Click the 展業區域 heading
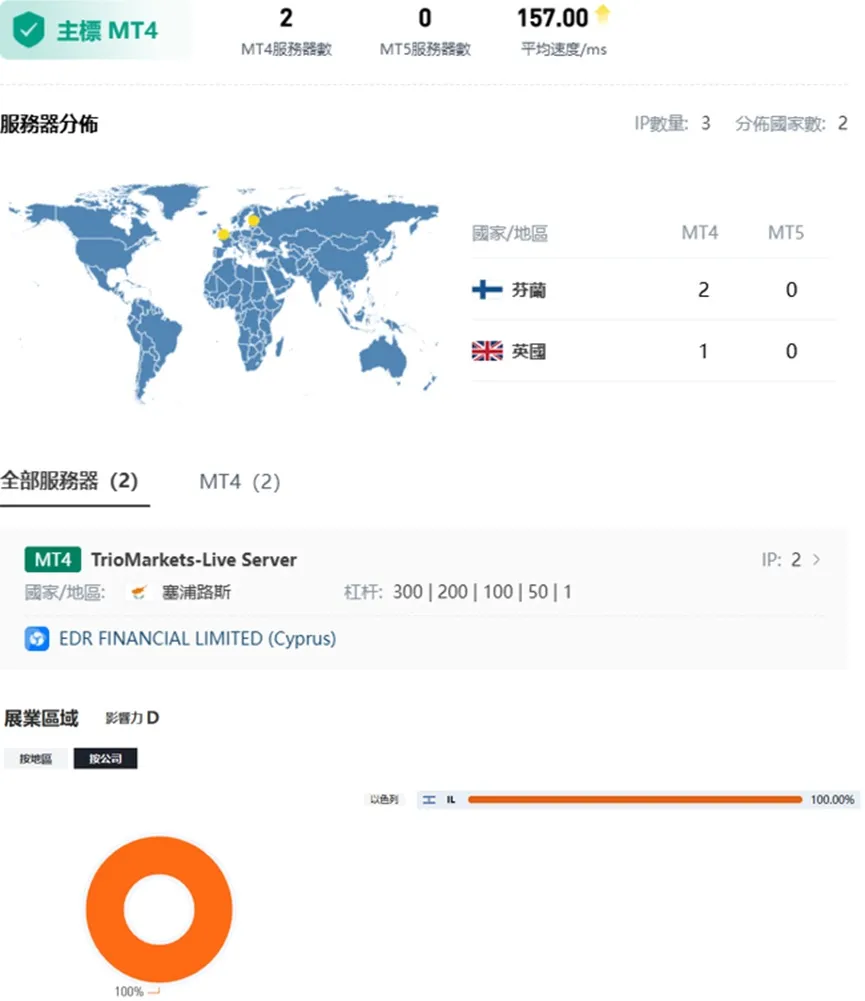865x1001 pixels. point(41,718)
